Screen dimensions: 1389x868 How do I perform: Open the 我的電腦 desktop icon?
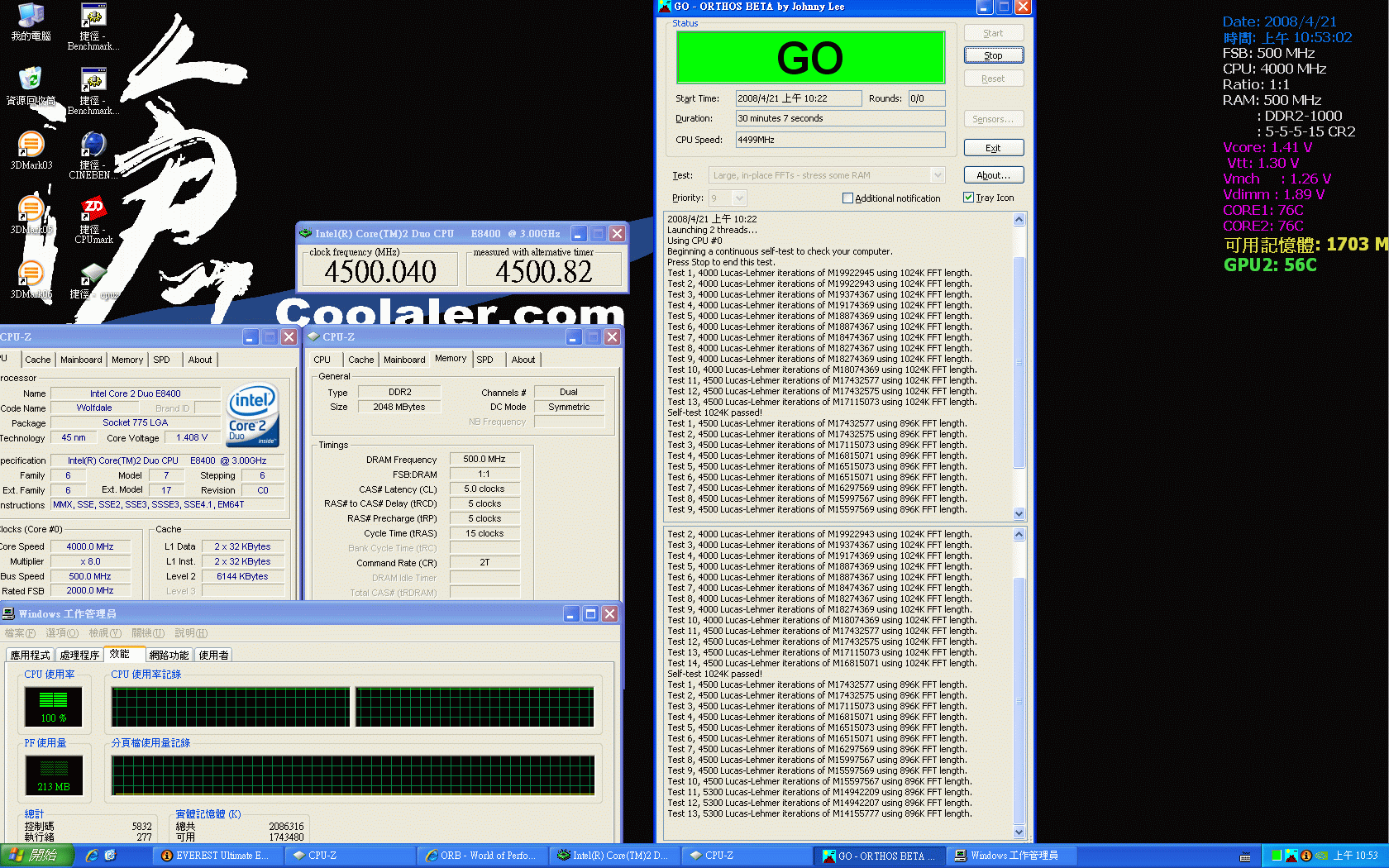click(31, 22)
